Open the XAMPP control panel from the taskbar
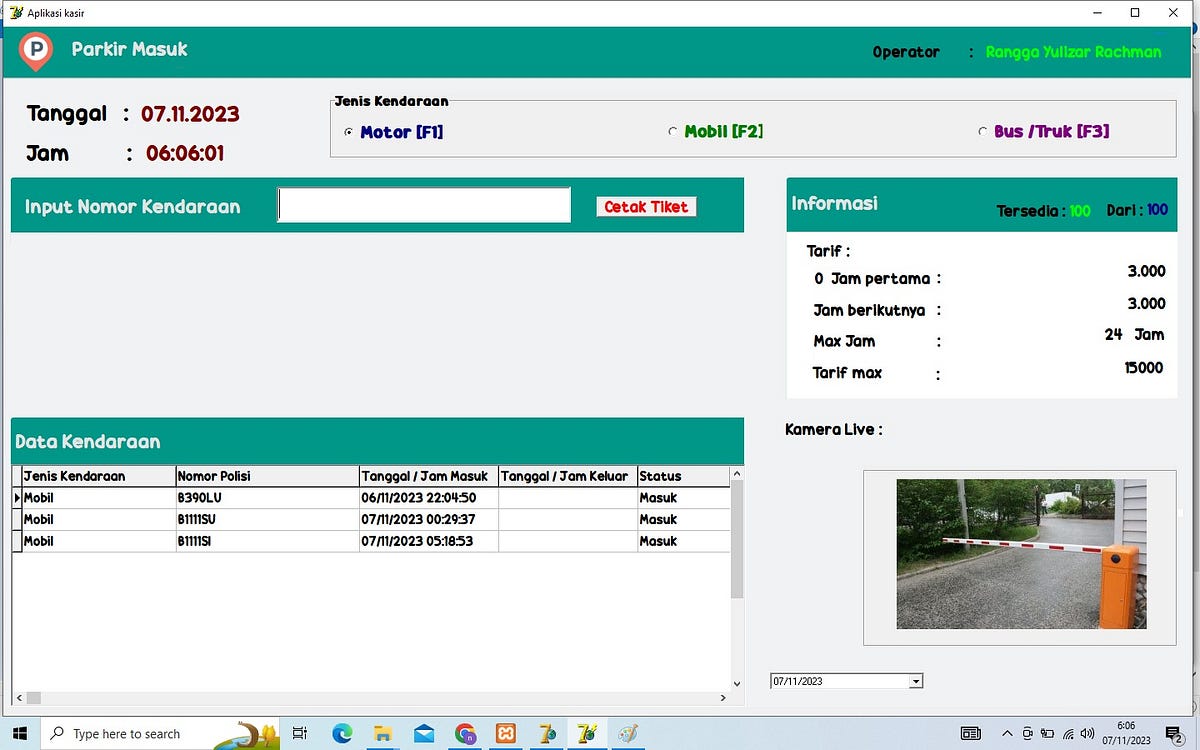The image size is (1200, 750). click(x=505, y=733)
